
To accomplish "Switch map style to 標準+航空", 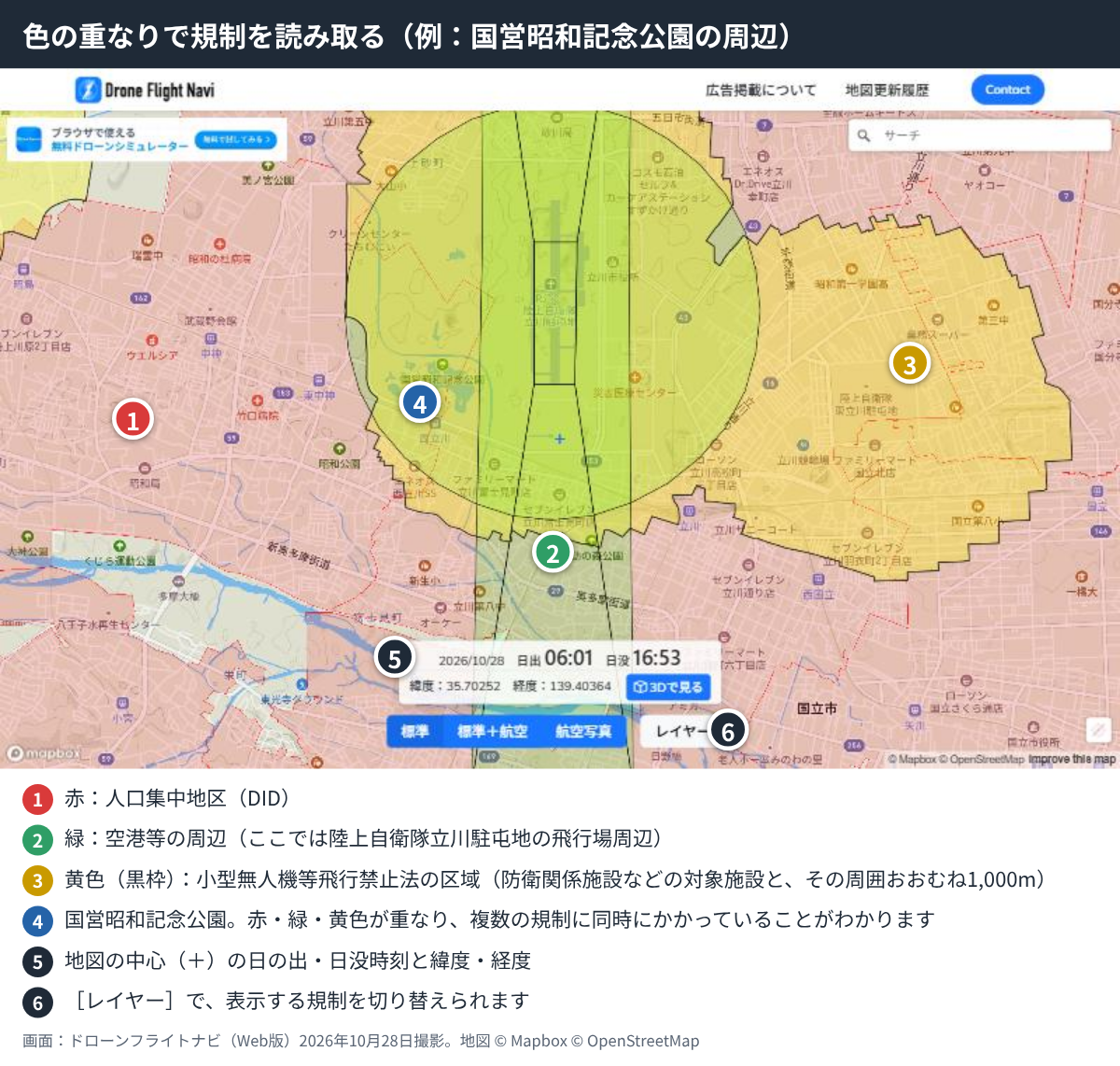I will click(492, 731).
